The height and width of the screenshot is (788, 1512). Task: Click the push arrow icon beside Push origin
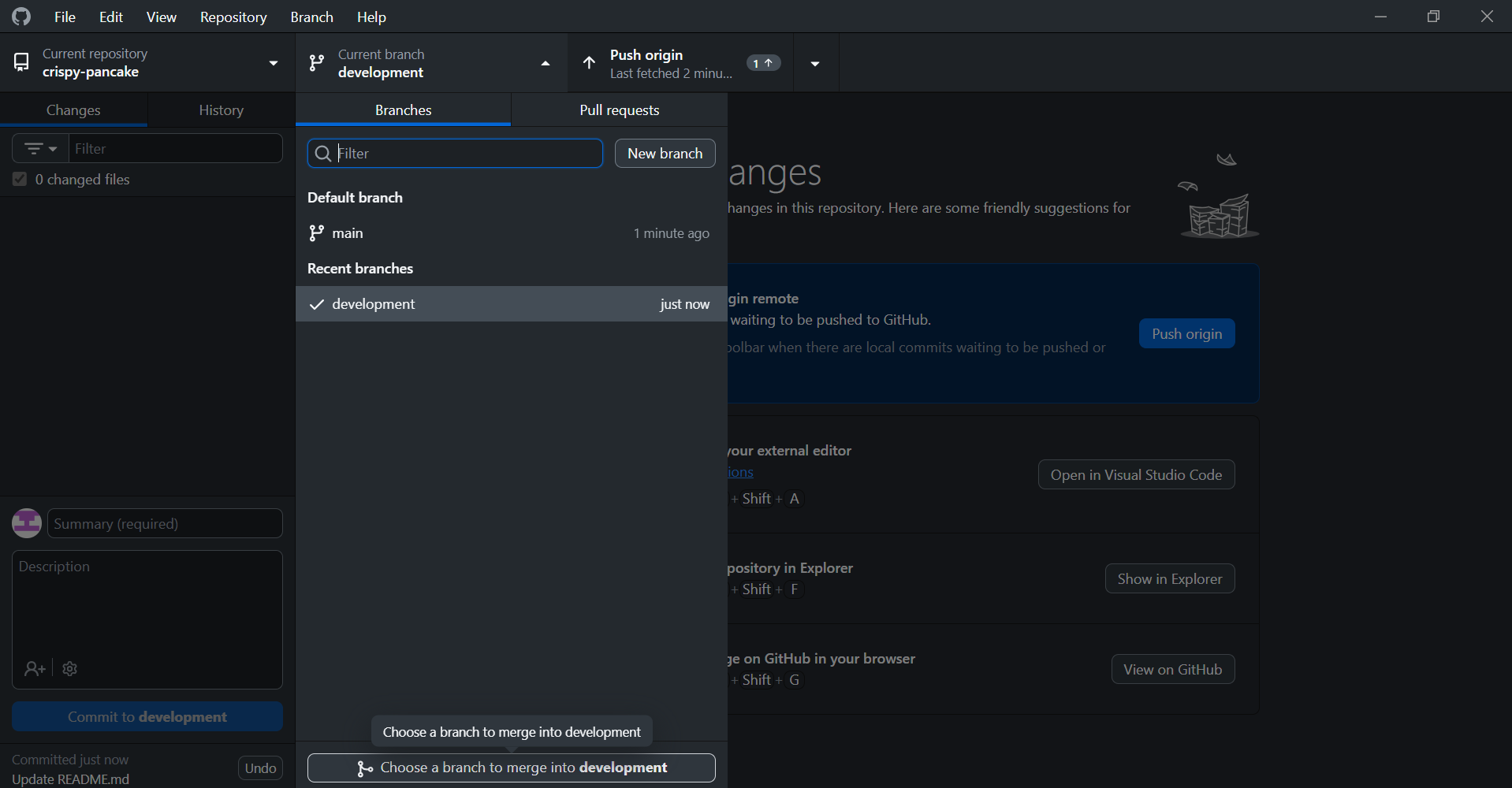click(589, 63)
